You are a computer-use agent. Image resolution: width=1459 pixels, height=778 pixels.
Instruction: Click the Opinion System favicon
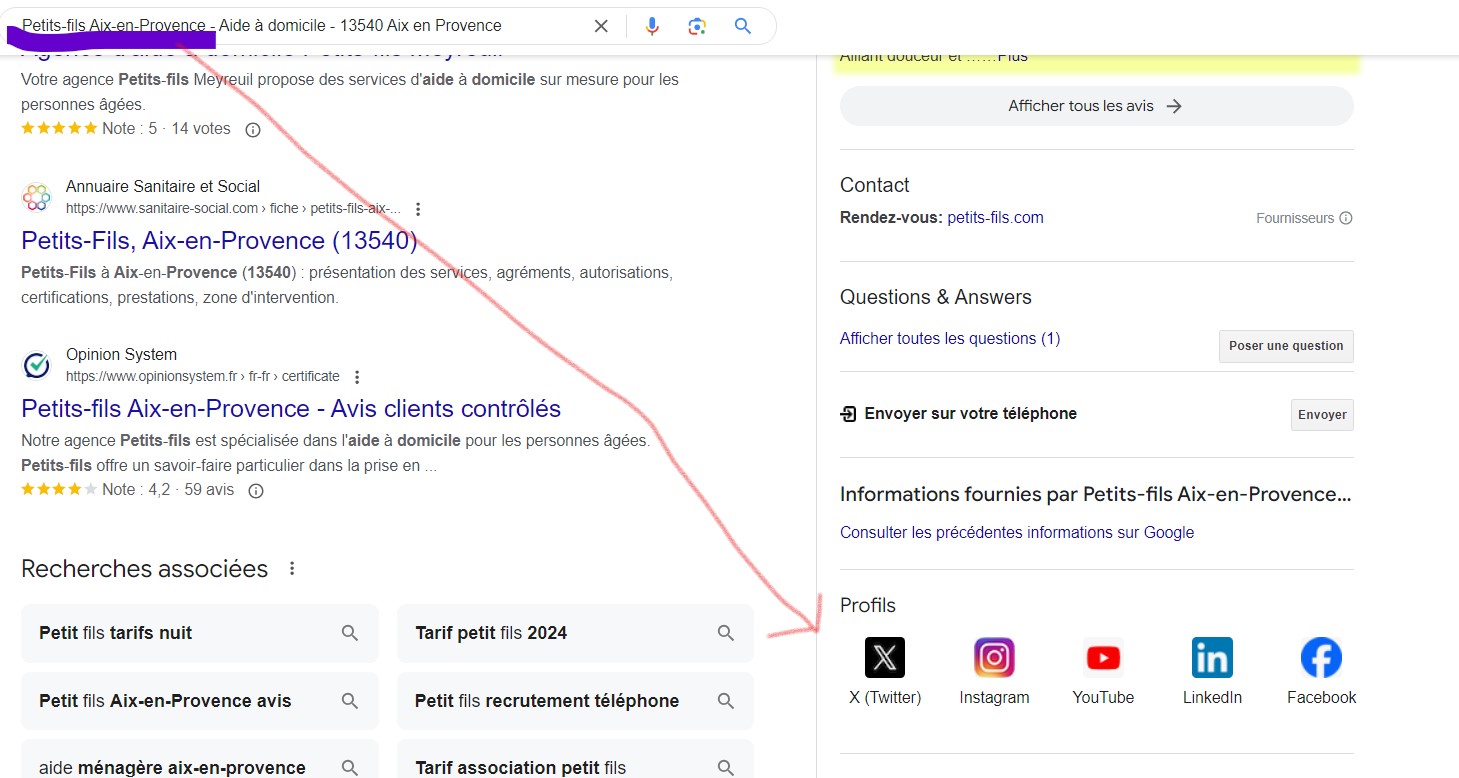pos(37,365)
